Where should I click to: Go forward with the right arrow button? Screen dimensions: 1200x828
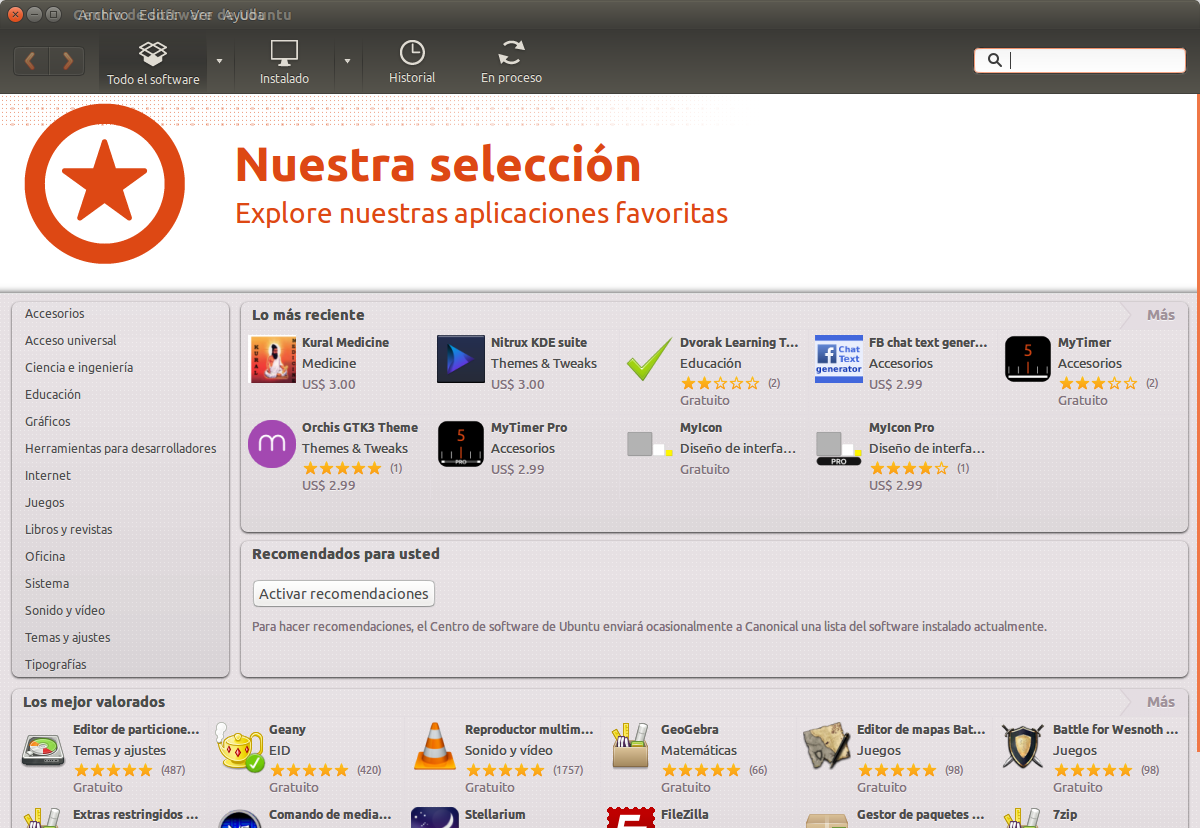click(67, 61)
